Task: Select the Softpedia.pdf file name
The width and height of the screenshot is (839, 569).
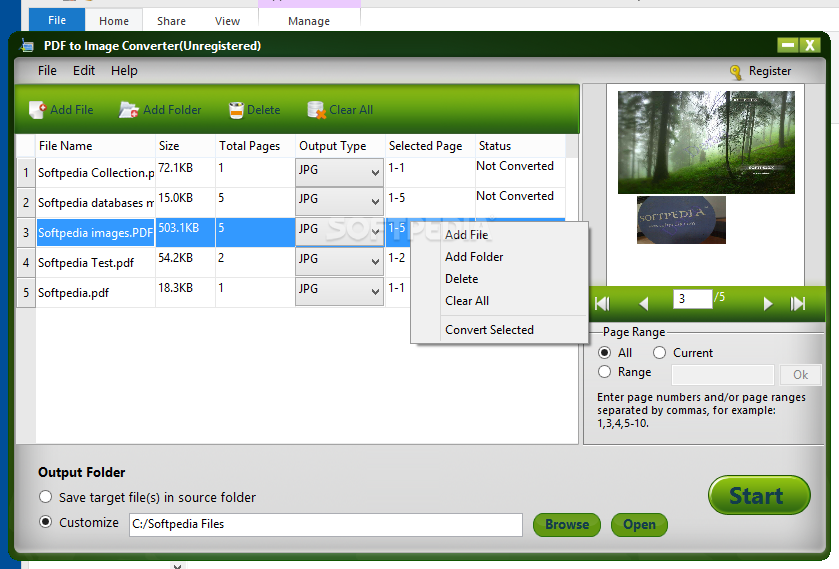Action: click(73, 293)
